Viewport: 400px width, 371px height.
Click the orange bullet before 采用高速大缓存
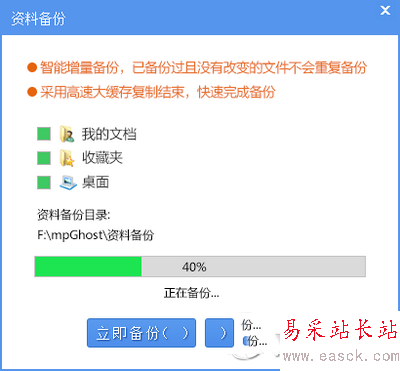point(32,92)
